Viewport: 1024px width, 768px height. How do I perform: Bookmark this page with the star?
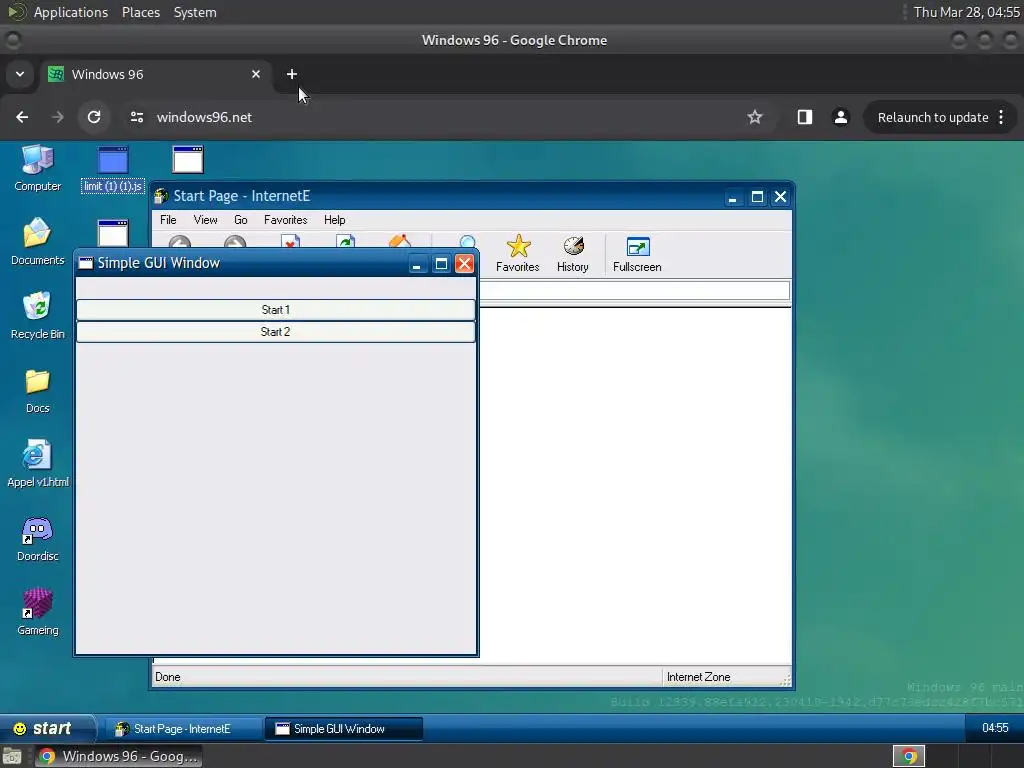[x=755, y=117]
